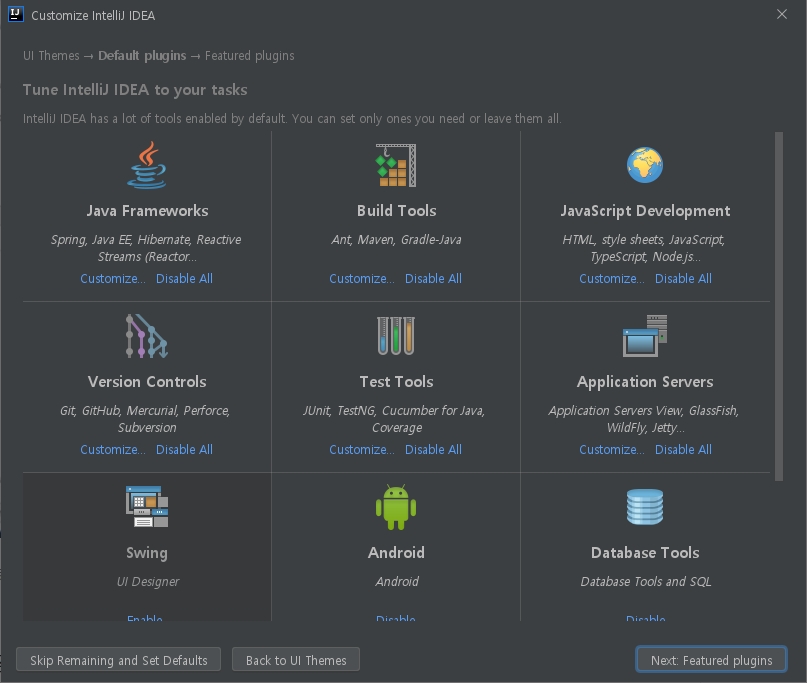Disable all JavaScript Development plugins
The width and height of the screenshot is (807, 683).
(683, 278)
